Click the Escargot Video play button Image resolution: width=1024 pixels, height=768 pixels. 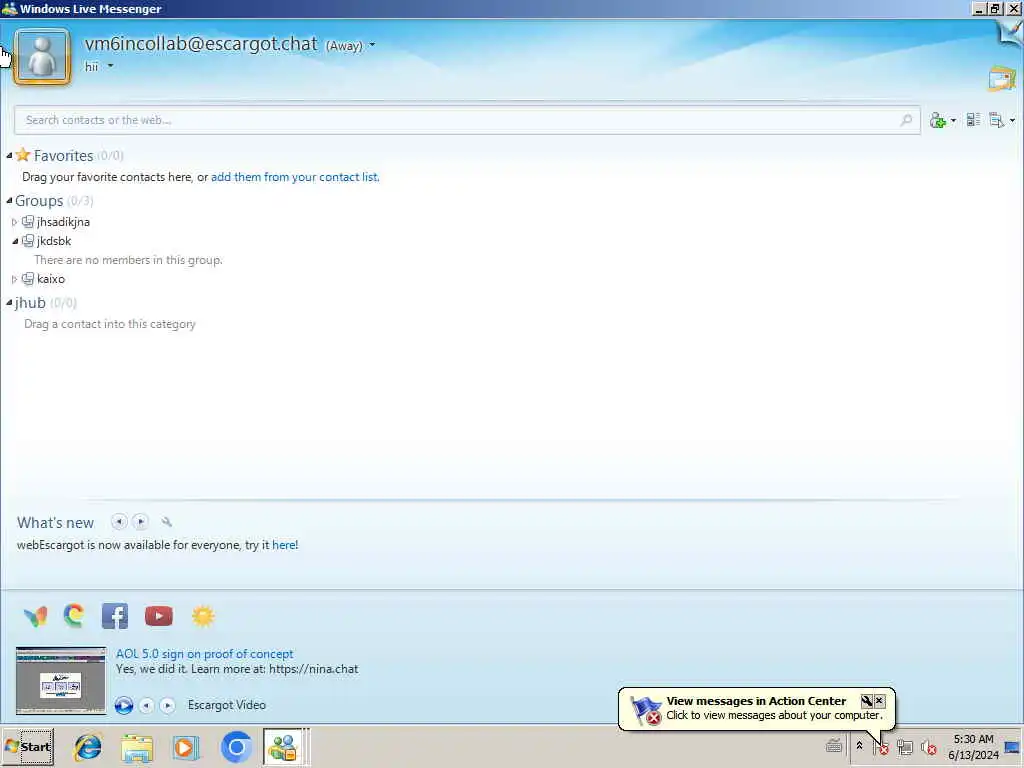124,705
